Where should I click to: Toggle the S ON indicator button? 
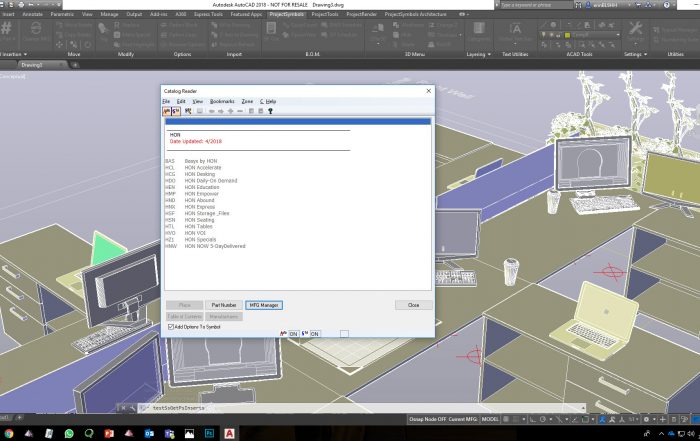(315, 333)
